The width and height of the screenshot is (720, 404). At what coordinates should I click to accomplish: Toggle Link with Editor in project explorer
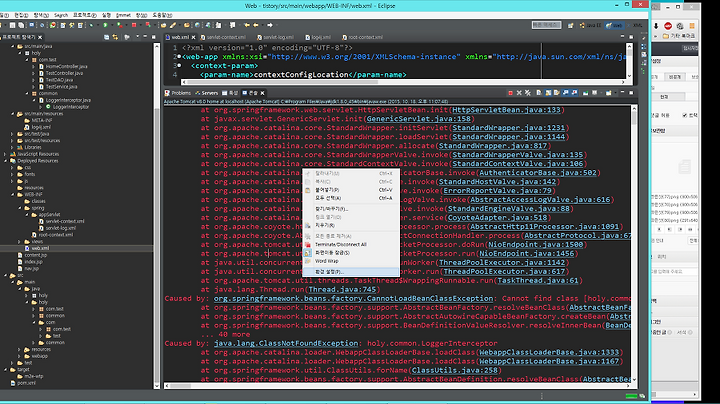tap(115, 37)
